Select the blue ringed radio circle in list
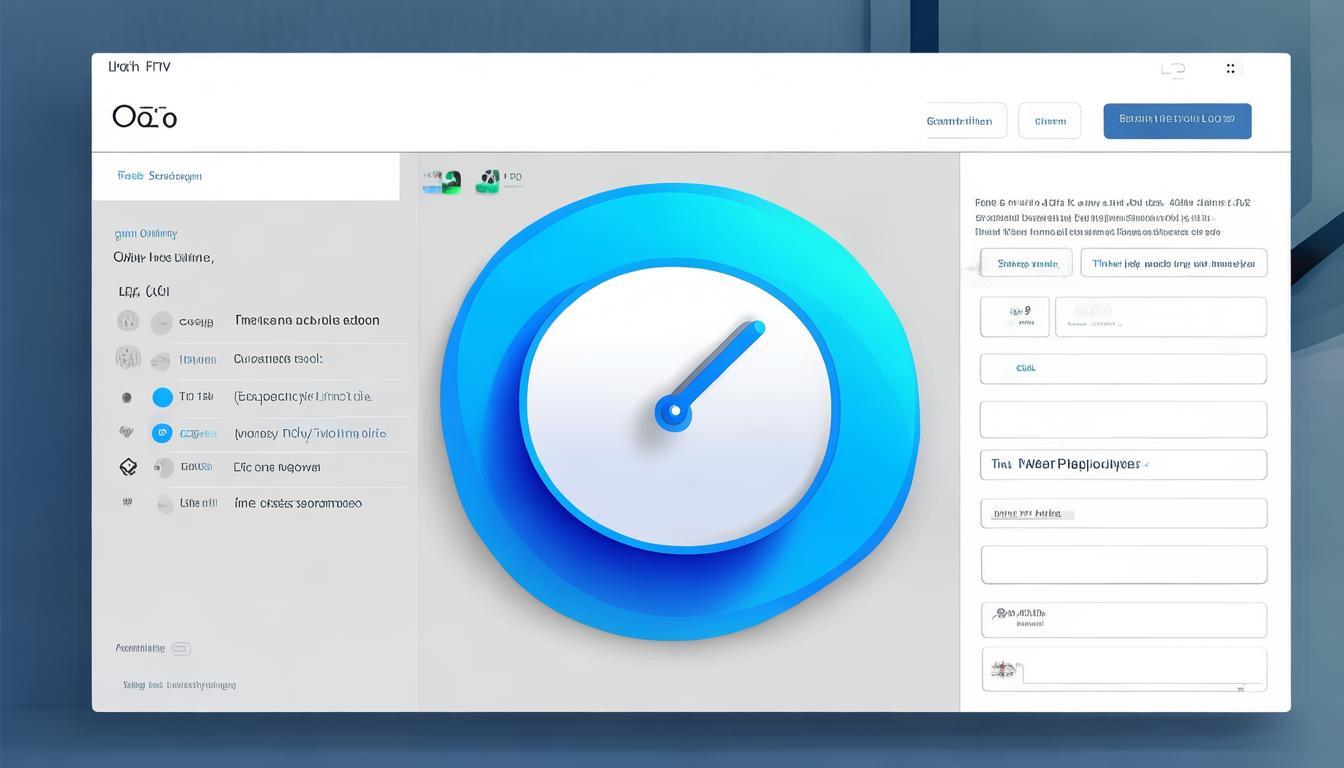The width and height of the screenshot is (1344, 768). [162, 433]
